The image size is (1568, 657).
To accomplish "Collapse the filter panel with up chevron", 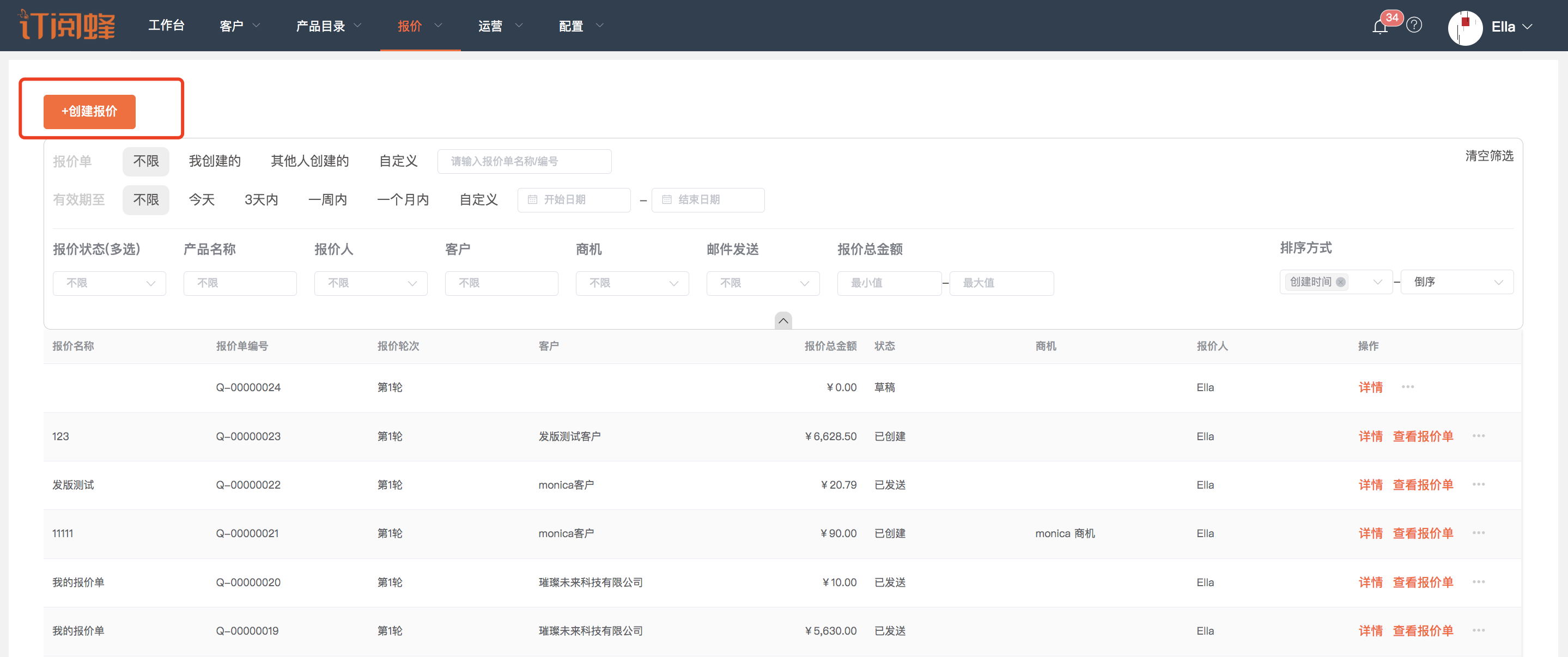I will click(x=783, y=320).
